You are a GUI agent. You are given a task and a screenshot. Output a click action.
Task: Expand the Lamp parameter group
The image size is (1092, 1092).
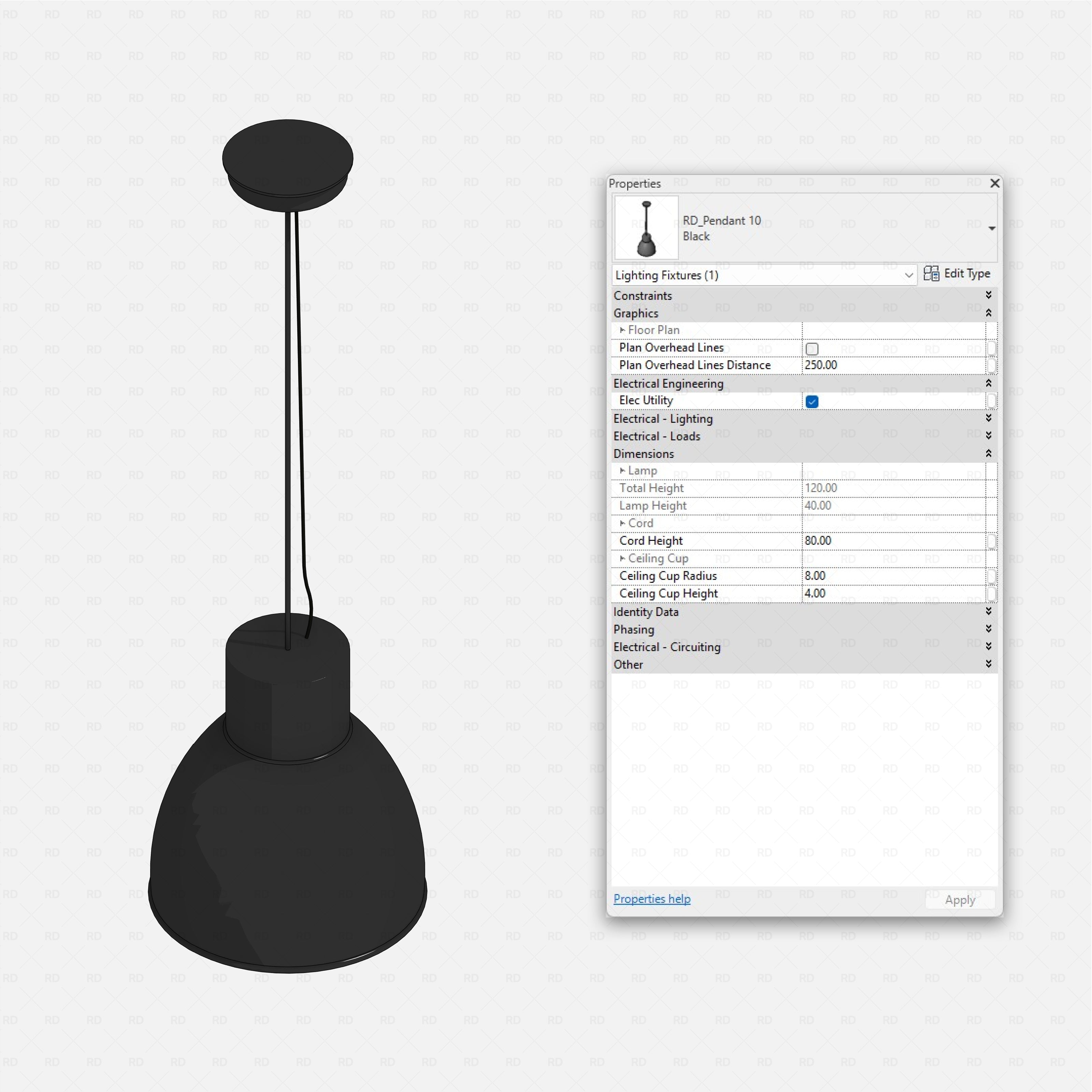(622, 471)
